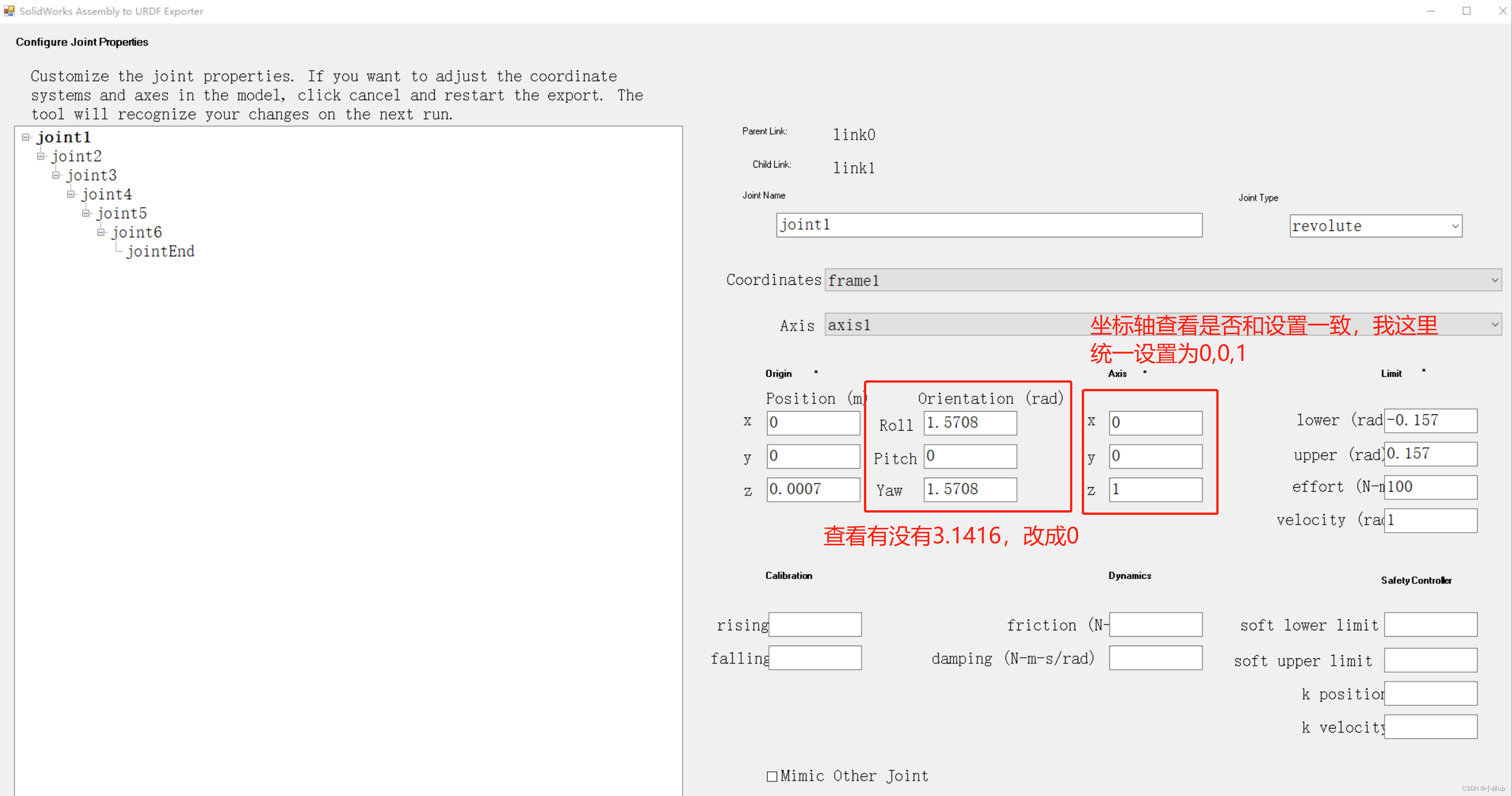Click the damping dynamics field

(x=1155, y=657)
